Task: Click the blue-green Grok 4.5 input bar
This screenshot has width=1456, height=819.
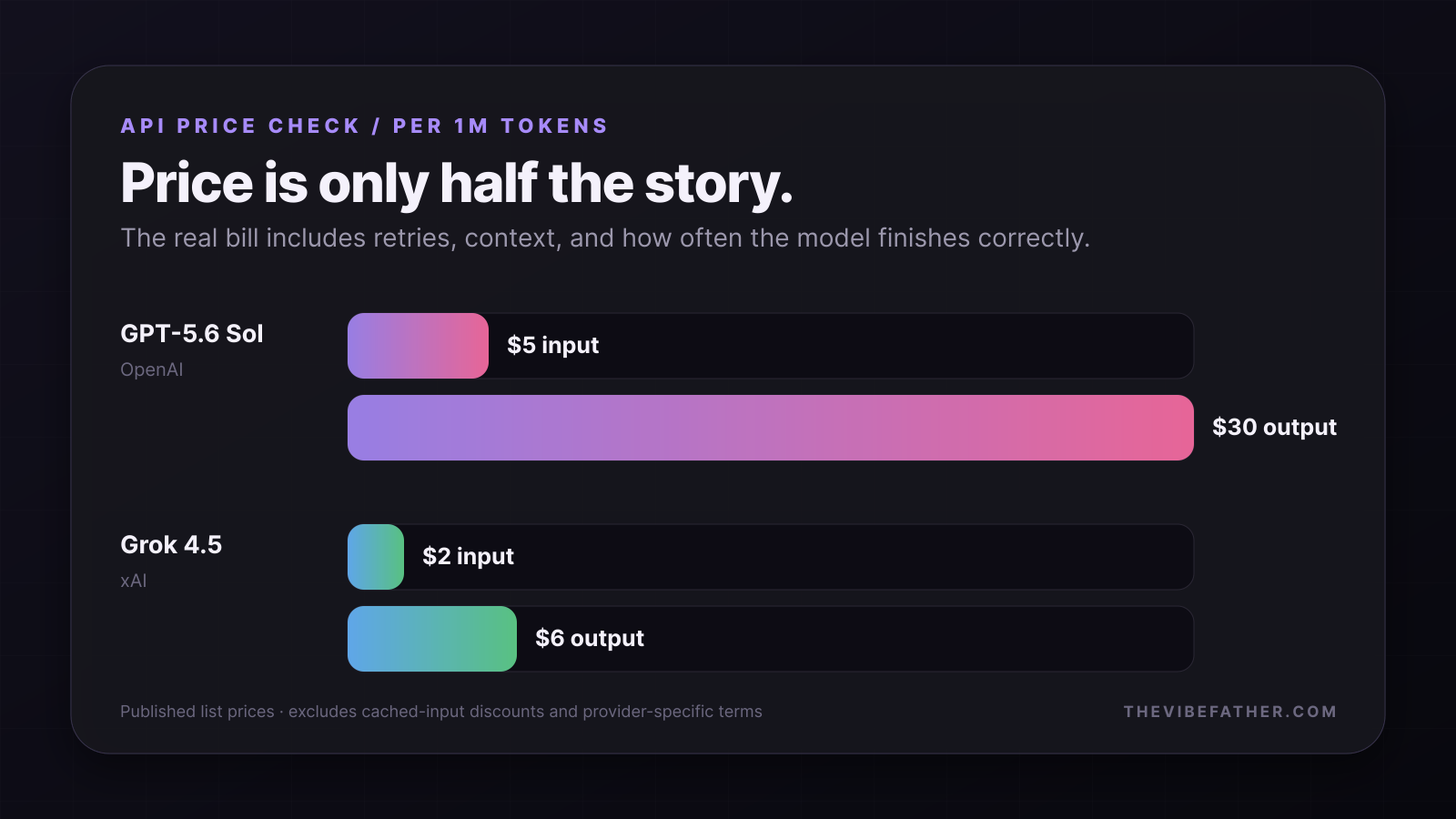Action: tap(376, 557)
